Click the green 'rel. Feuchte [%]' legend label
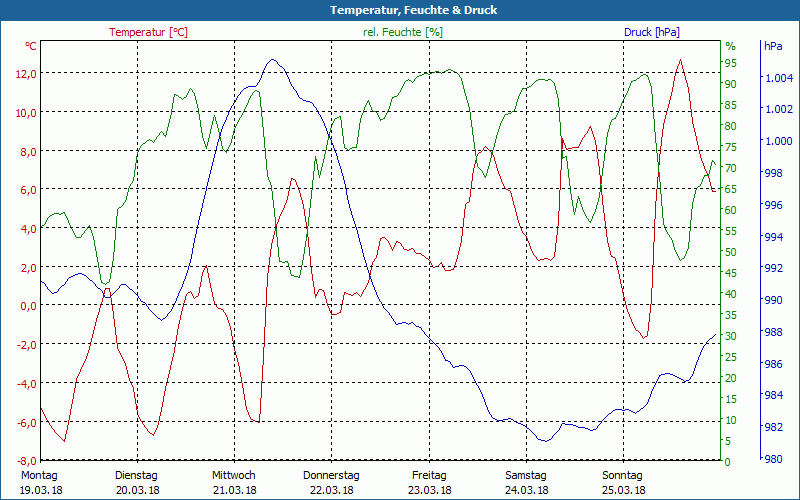The width and height of the screenshot is (800, 500). pos(403,32)
